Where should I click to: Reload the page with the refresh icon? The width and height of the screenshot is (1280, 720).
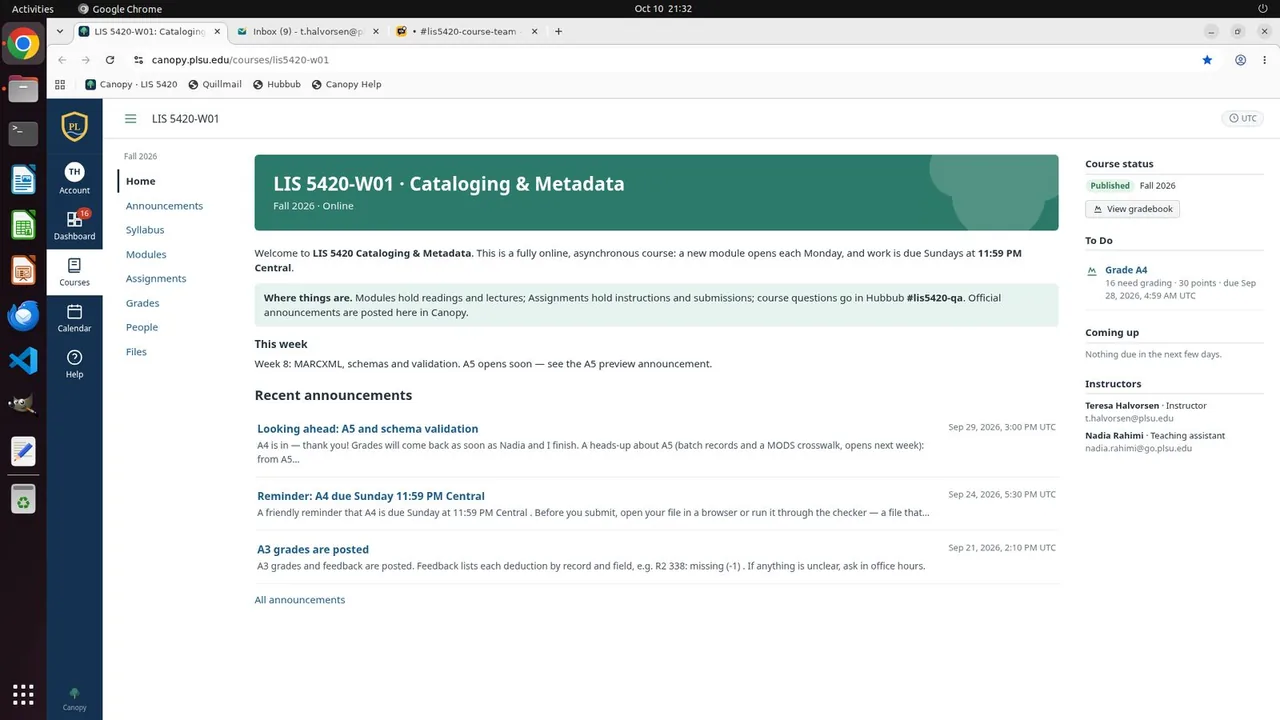(110, 60)
